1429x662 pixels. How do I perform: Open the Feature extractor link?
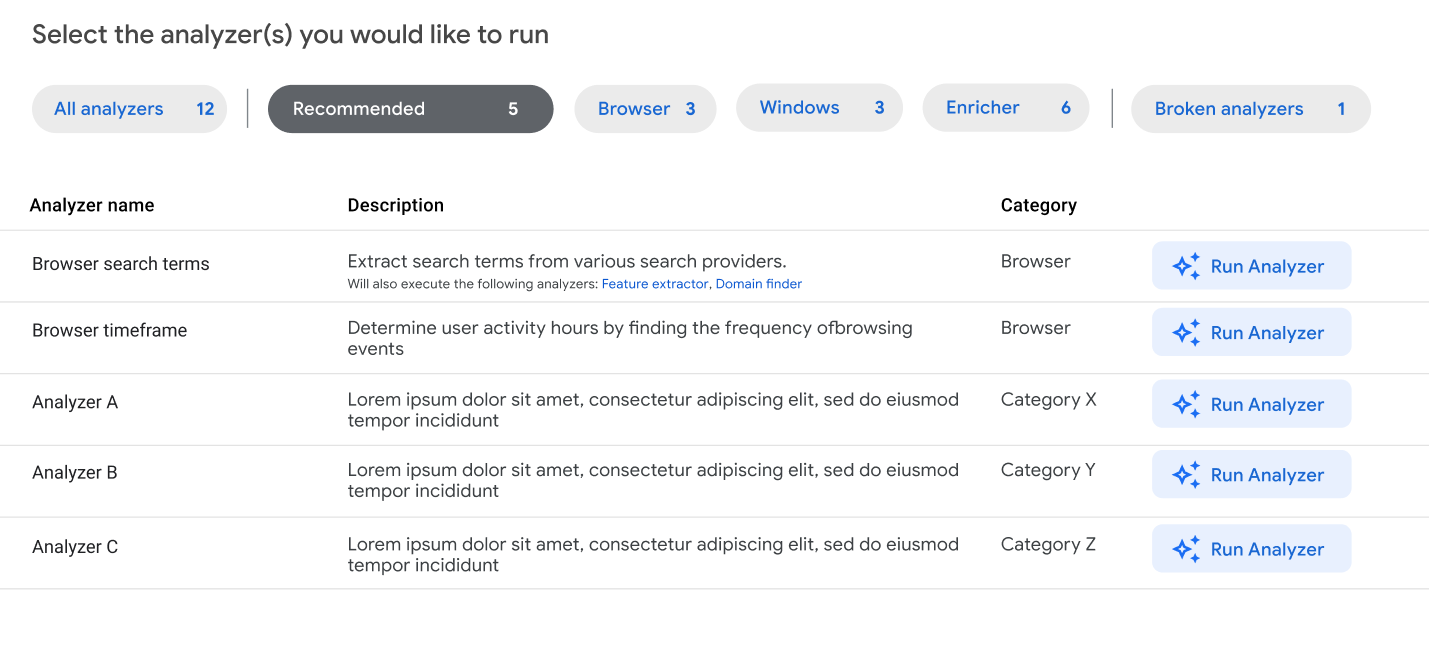[655, 283]
